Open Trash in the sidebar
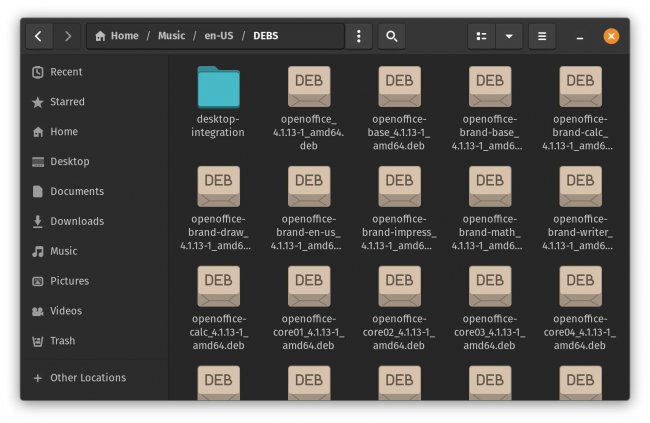Screen dimensions: 650x423 pos(95,340)
